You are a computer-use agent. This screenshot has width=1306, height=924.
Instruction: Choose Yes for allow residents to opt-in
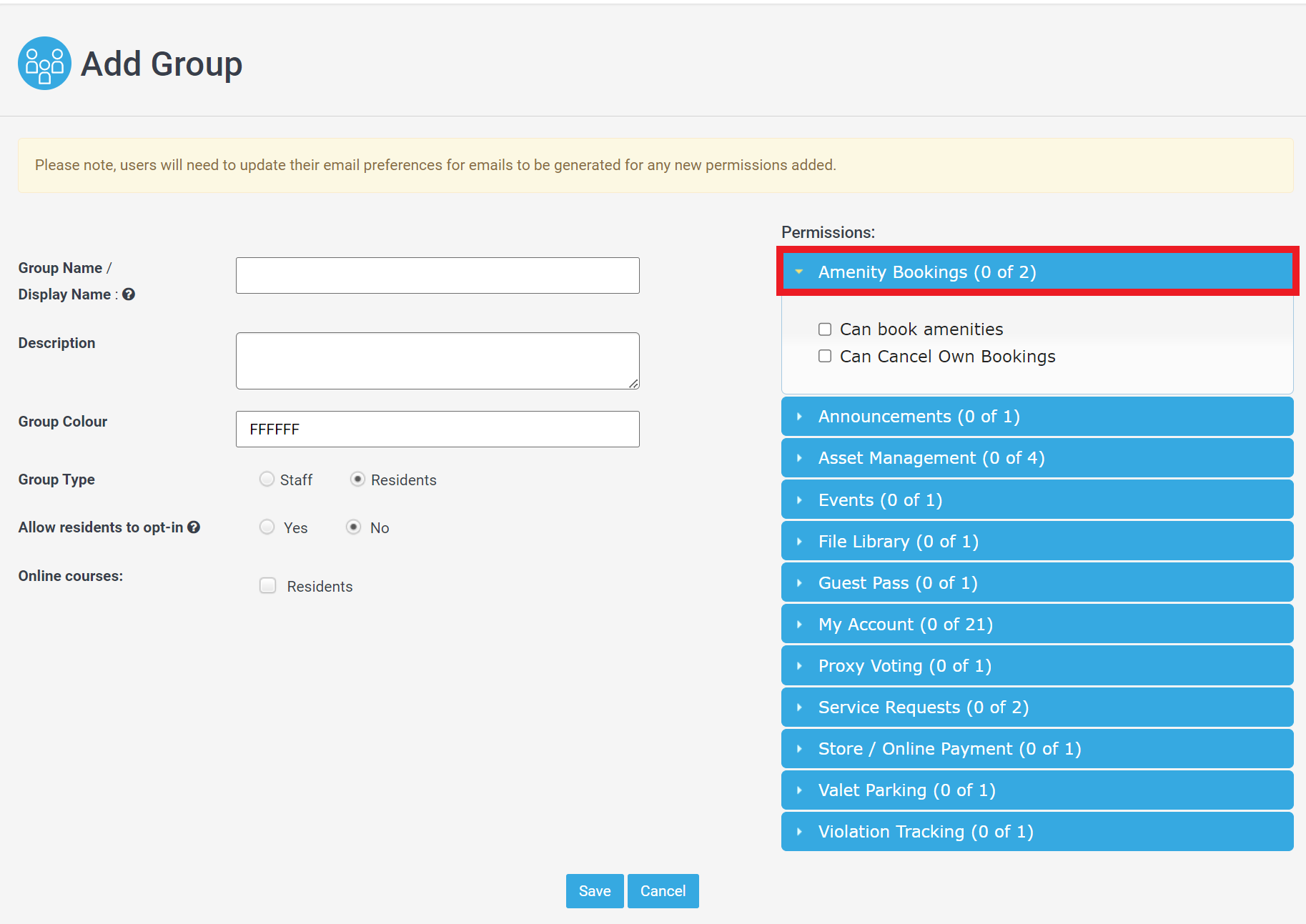click(267, 527)
